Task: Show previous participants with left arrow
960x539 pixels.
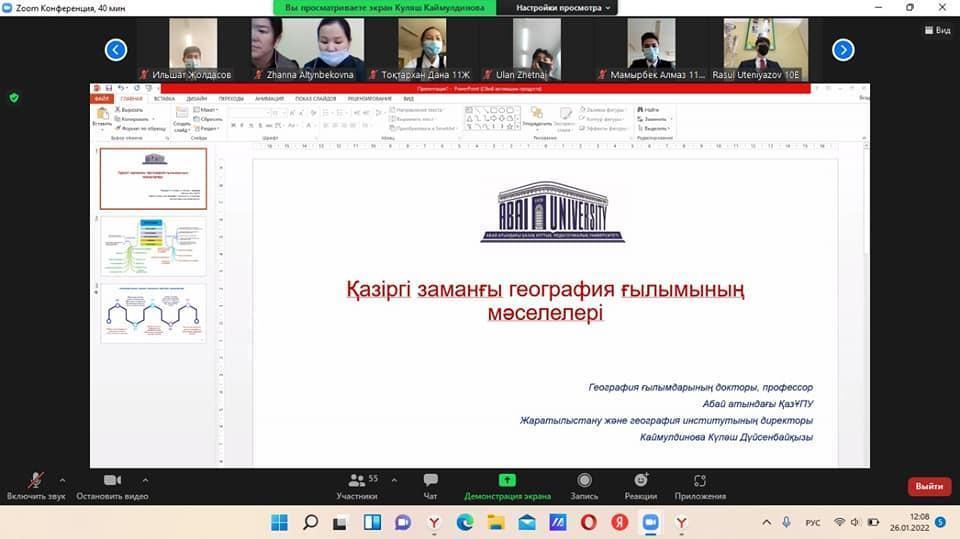Action: point(116,50)
